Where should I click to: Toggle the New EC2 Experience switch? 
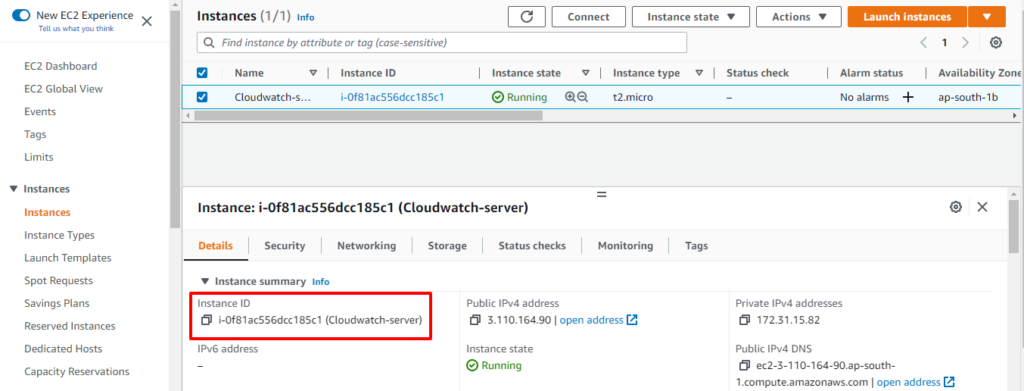21,15
